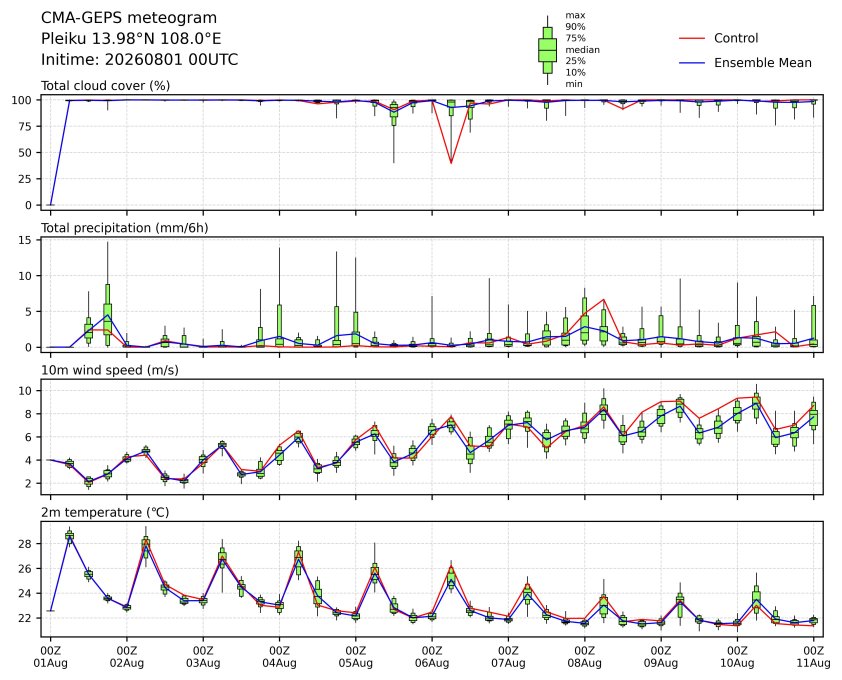Viewport: 842px width, 680px height.
Task: Click the 00Z 07Aug axis label
Action: click(508, 656)
